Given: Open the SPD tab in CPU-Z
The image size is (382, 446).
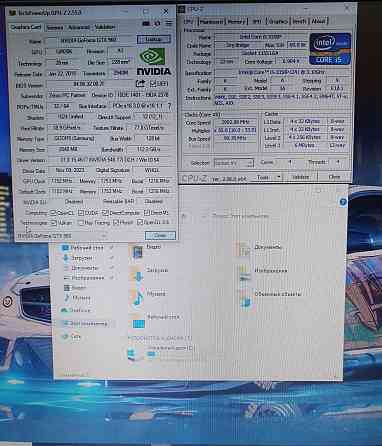Looking at the screenshot, I should (x=257, y=22).
